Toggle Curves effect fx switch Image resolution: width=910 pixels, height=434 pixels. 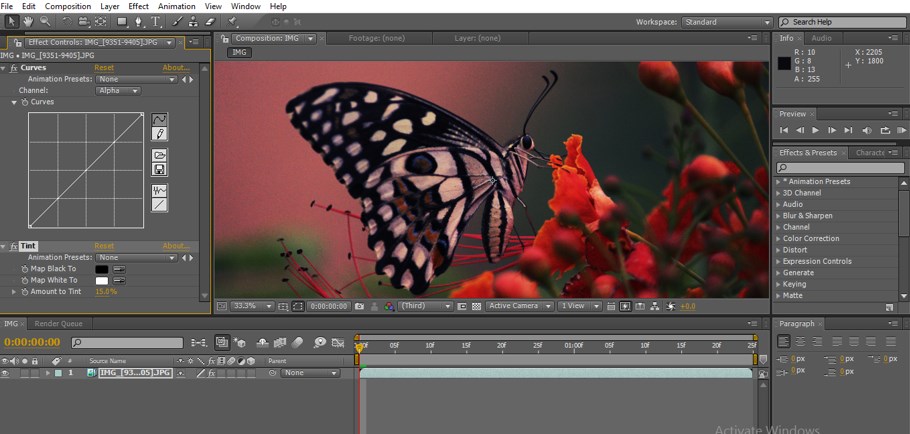pos(13,68)
